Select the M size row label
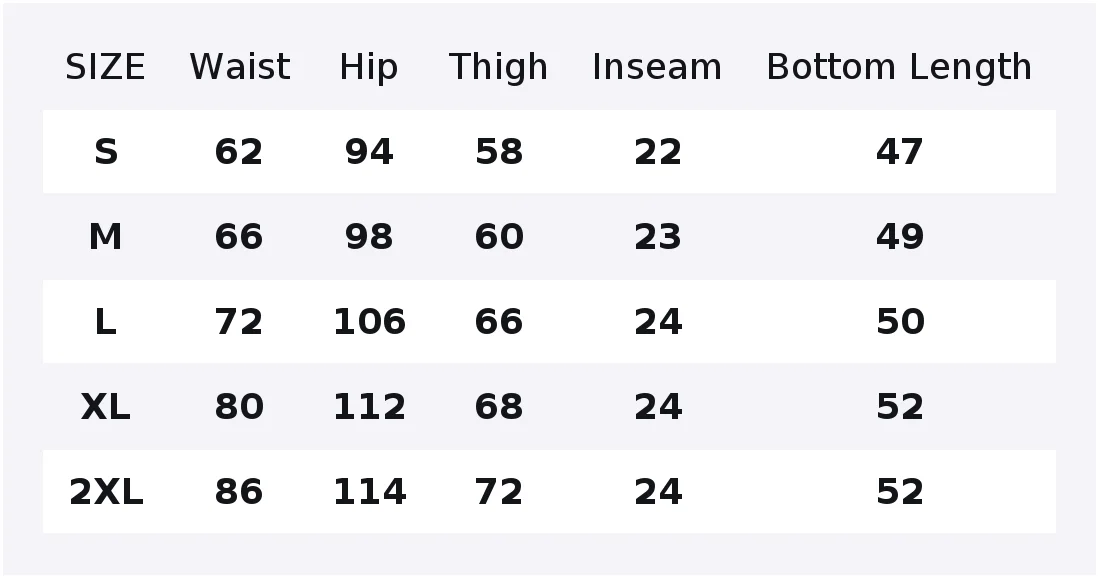This screenshot has width=1099, height=578. pyautogui.click(x=105, y=237)
